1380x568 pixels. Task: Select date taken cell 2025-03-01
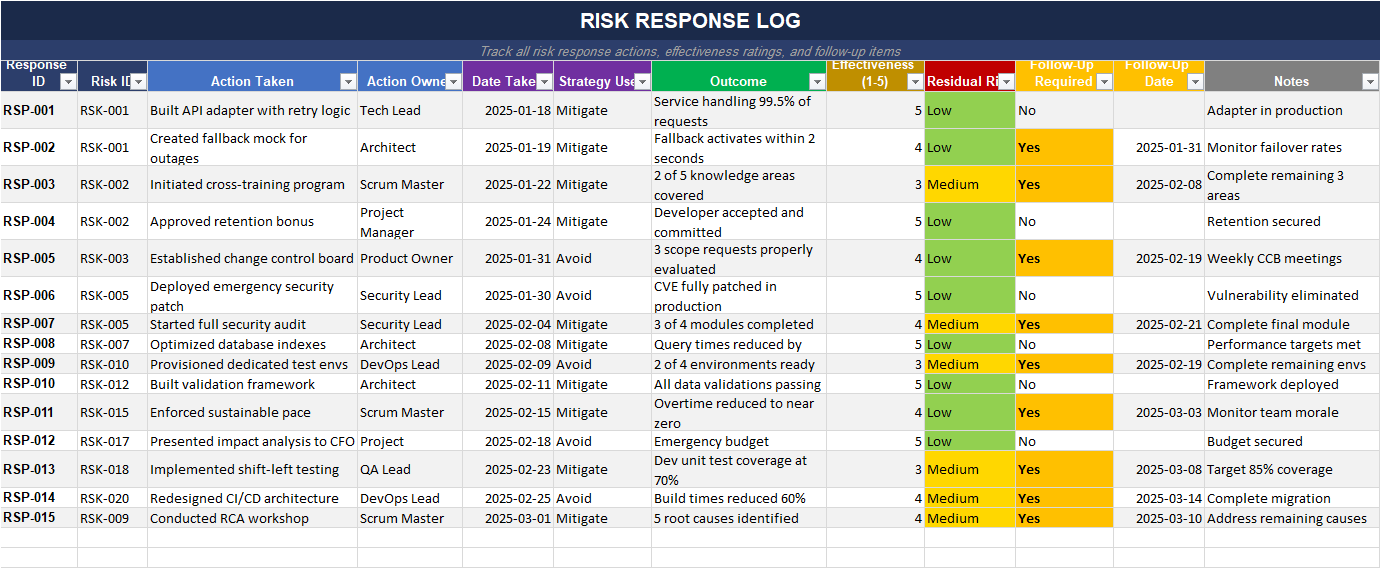tap(508, 518)
